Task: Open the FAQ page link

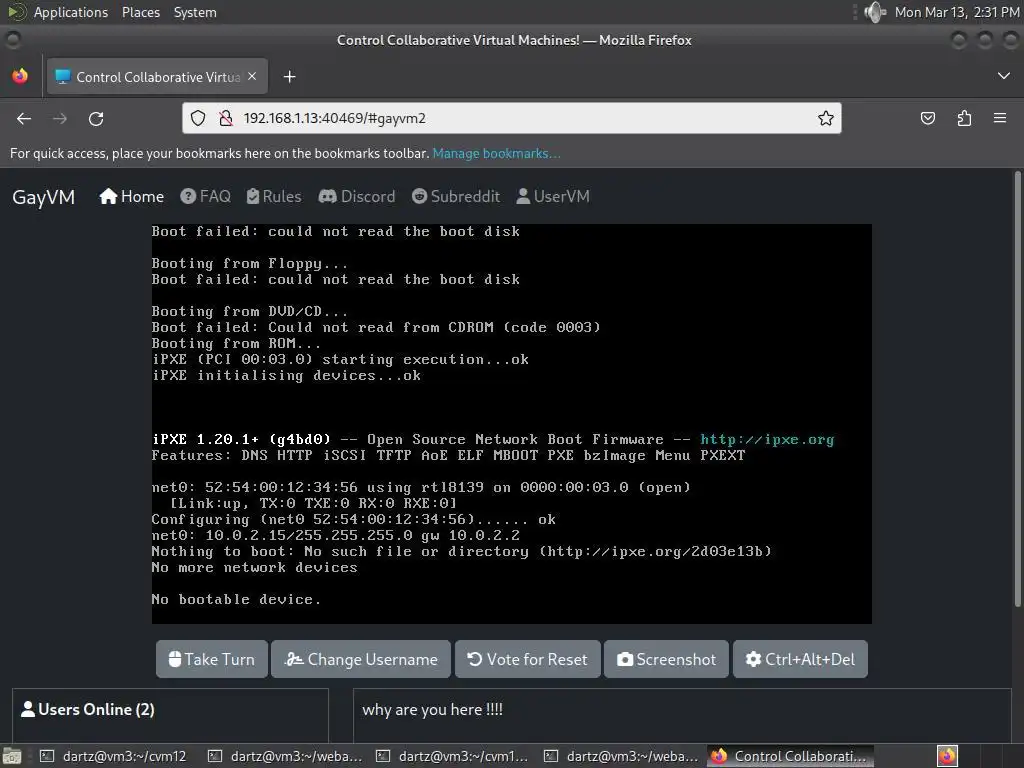Action: (206, 197)
